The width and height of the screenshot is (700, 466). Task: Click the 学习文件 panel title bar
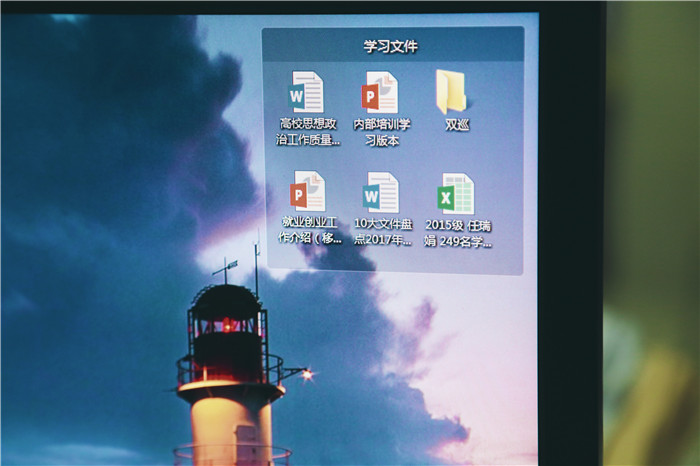click(x=392, y=46)
